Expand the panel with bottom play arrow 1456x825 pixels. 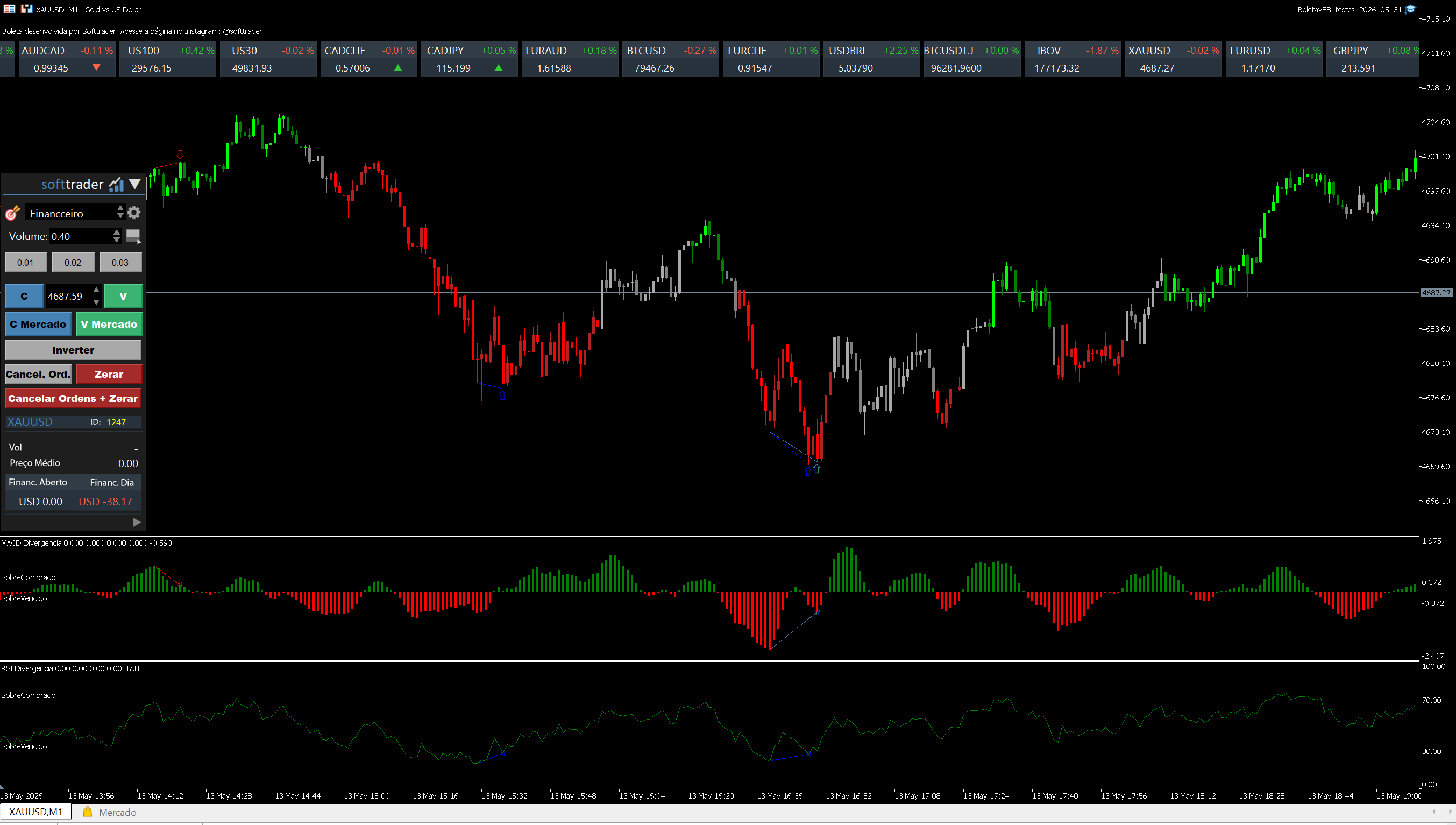pyautogui.click(x=137, y=522)
